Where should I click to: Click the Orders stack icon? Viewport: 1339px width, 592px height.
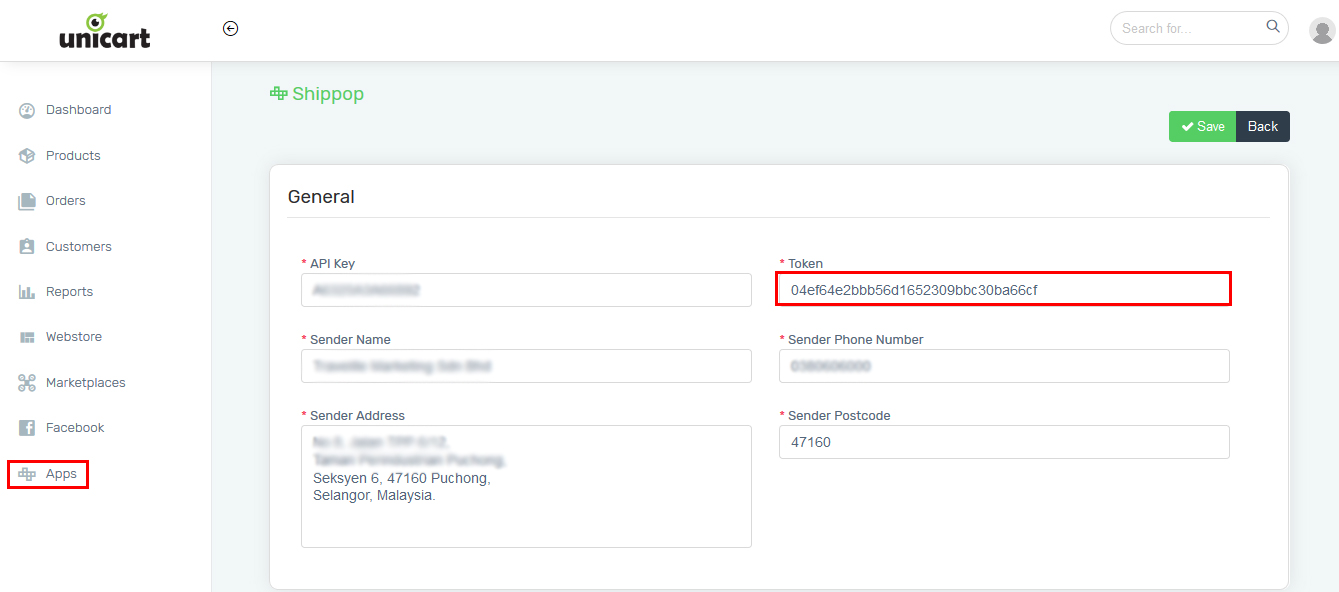tap(27, 201)
